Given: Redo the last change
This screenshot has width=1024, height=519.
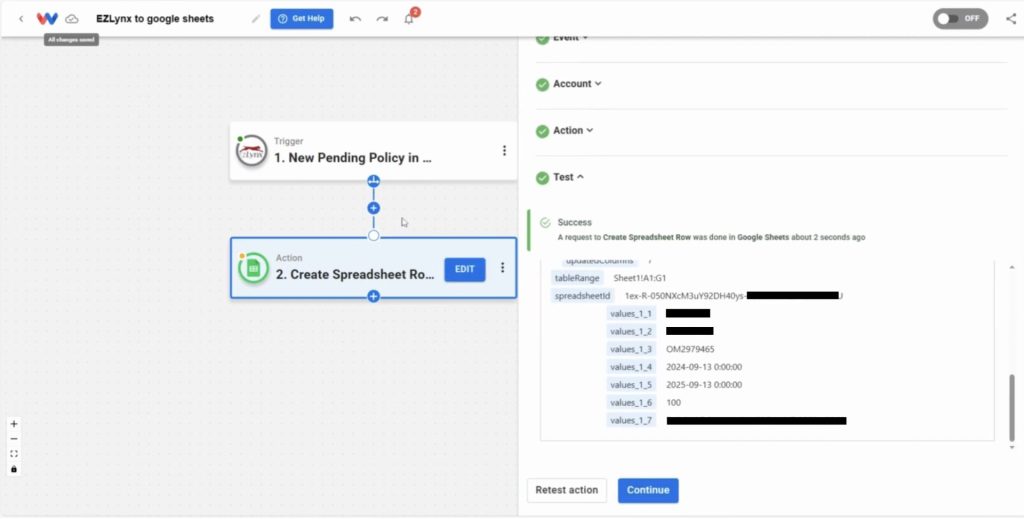Looking at the screenshot, I should pyautogui.click(x=382, y=19).
